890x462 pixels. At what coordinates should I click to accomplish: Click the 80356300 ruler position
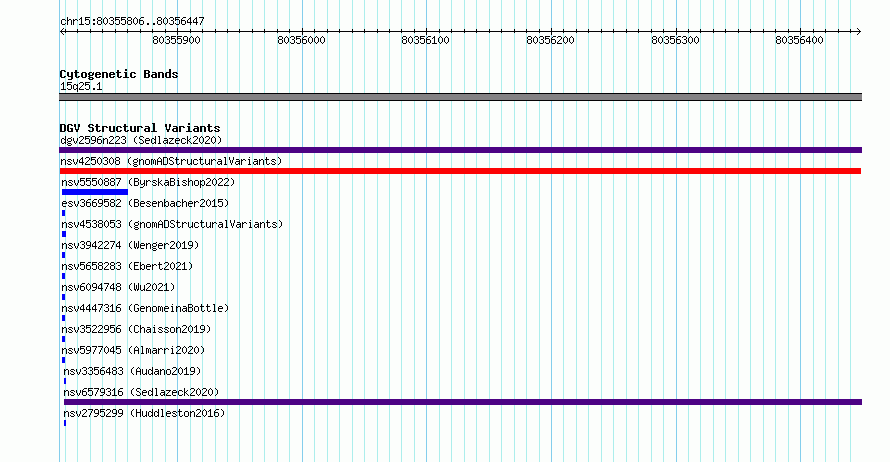point(675,40)
